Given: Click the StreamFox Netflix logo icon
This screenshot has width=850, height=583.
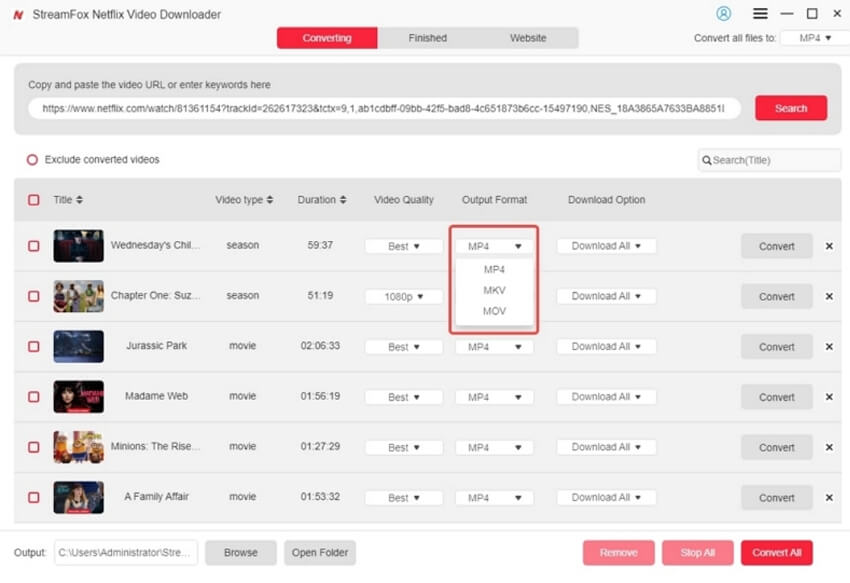Looking at the screenshot, I should click(x=18, y=15).
